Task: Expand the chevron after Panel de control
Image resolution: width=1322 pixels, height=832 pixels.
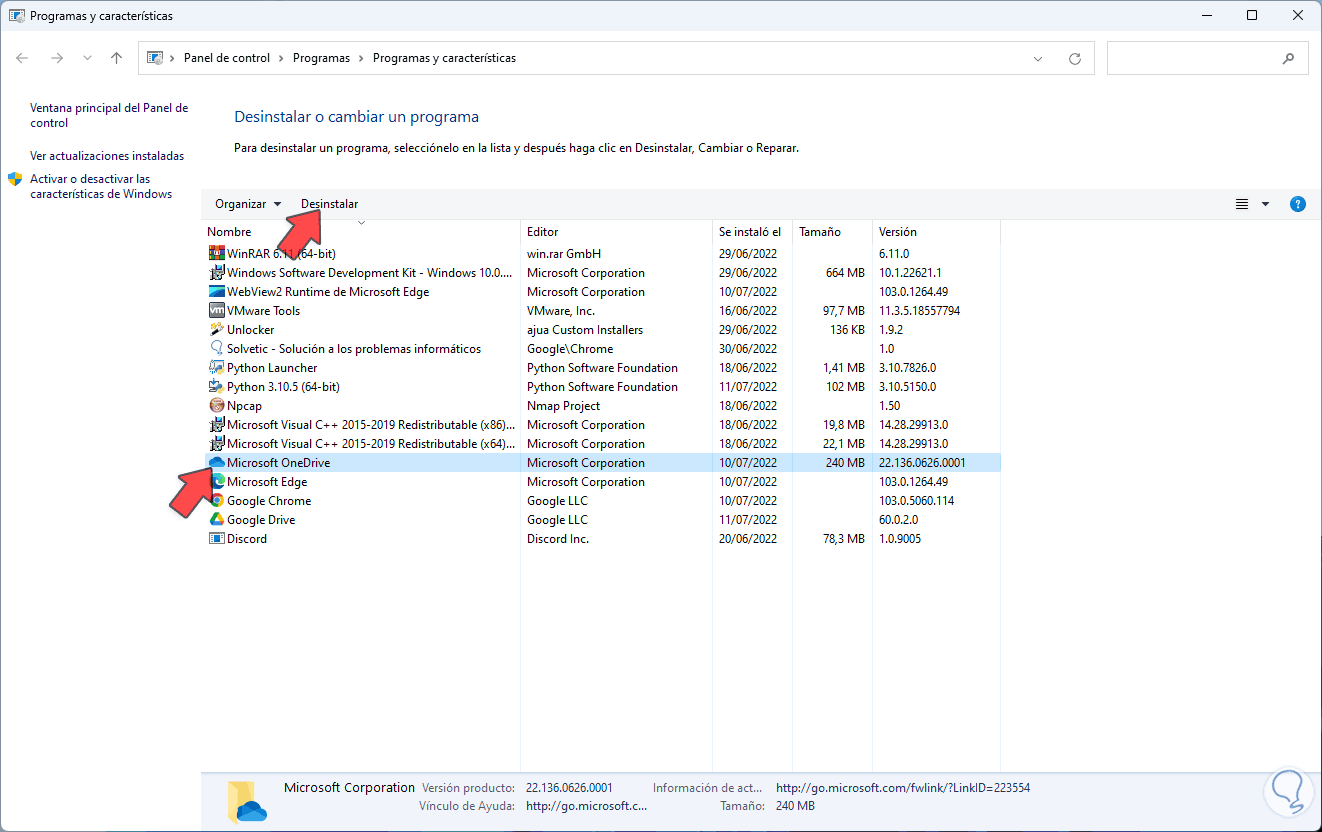Action: (282, 58)
